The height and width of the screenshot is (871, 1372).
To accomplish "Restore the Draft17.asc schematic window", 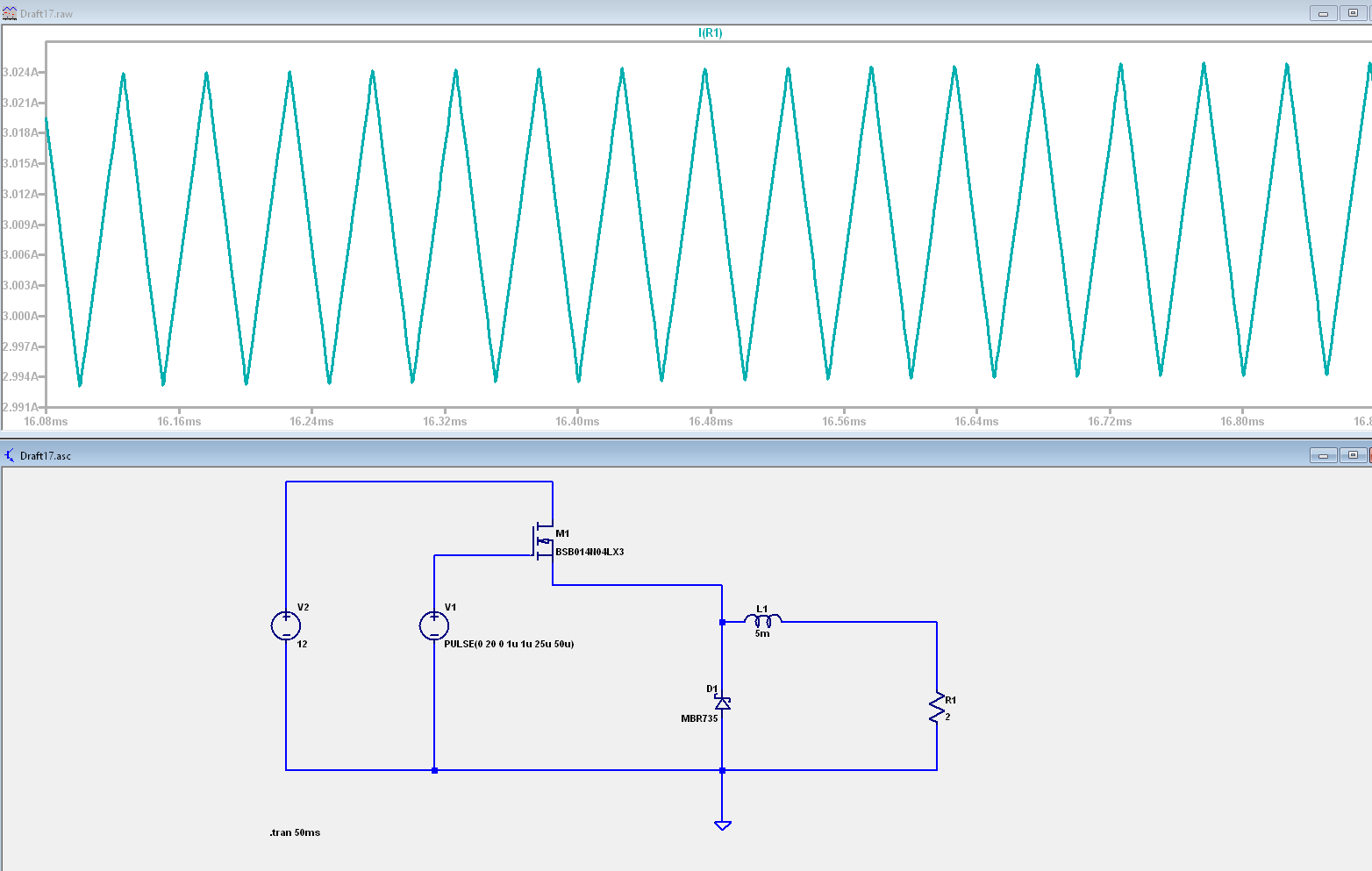I will point(1353,455).
